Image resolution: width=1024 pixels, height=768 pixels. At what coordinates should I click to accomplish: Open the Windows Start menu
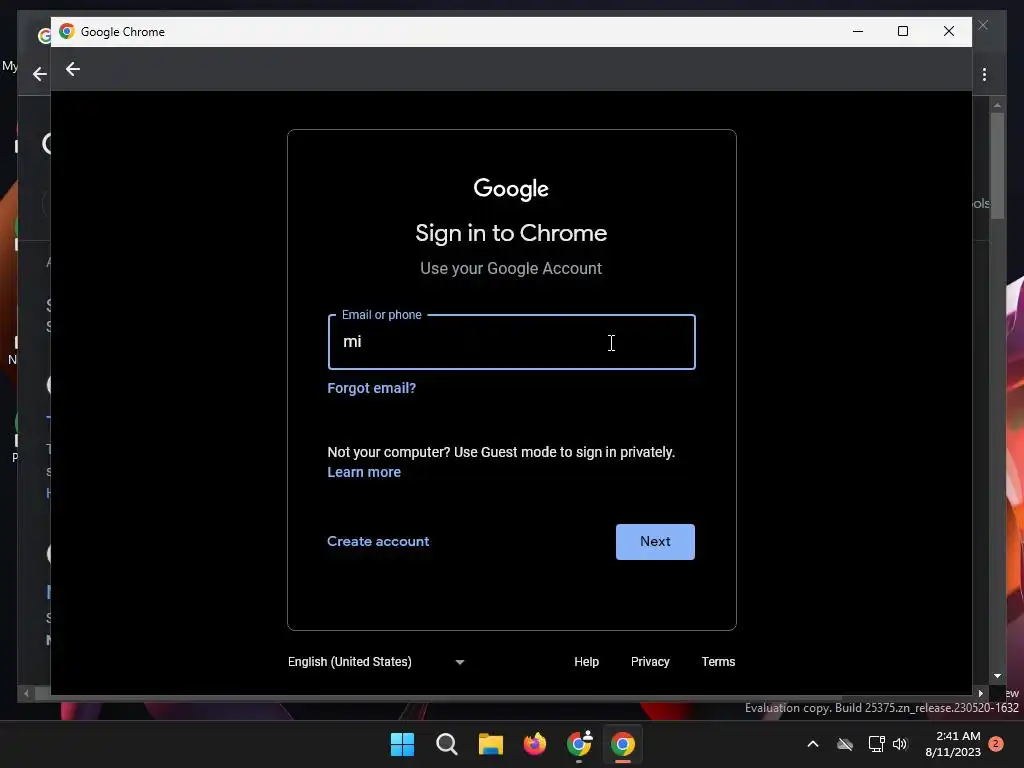coord(402,744)
